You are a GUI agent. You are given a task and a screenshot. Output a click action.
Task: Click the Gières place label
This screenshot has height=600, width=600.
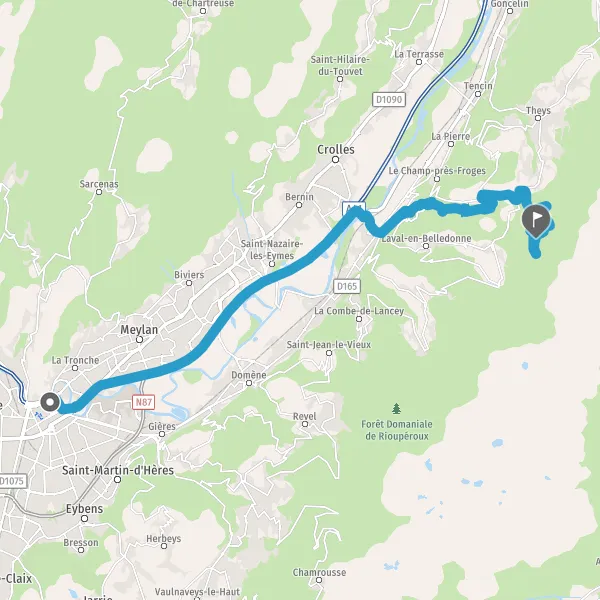pos(162,426)
